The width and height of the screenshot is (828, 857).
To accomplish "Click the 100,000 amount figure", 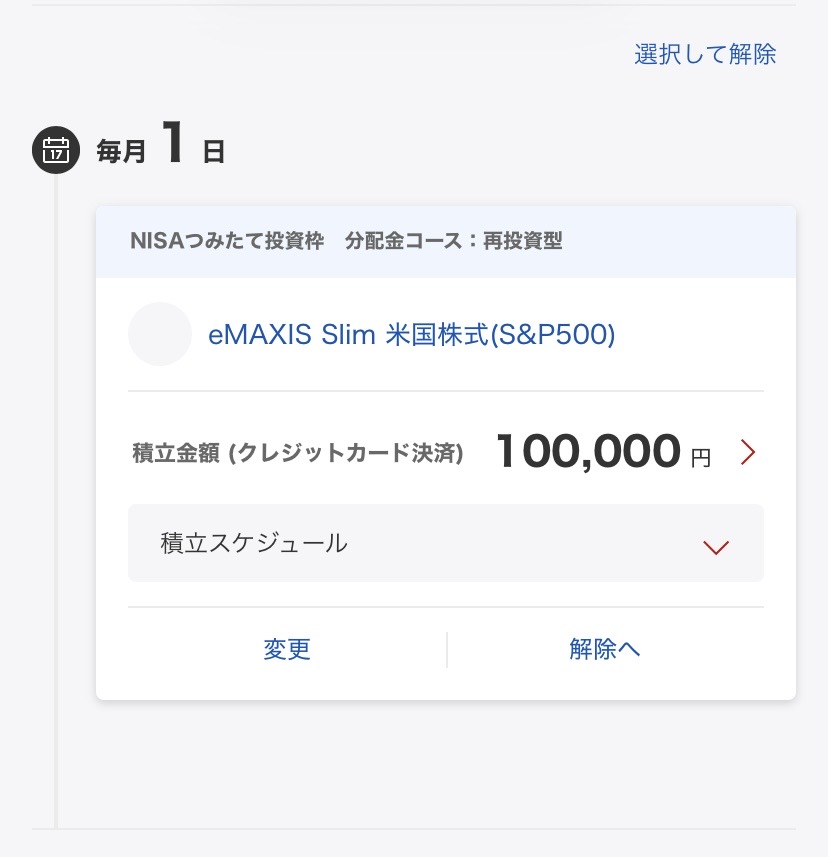I will click(588, 452).
